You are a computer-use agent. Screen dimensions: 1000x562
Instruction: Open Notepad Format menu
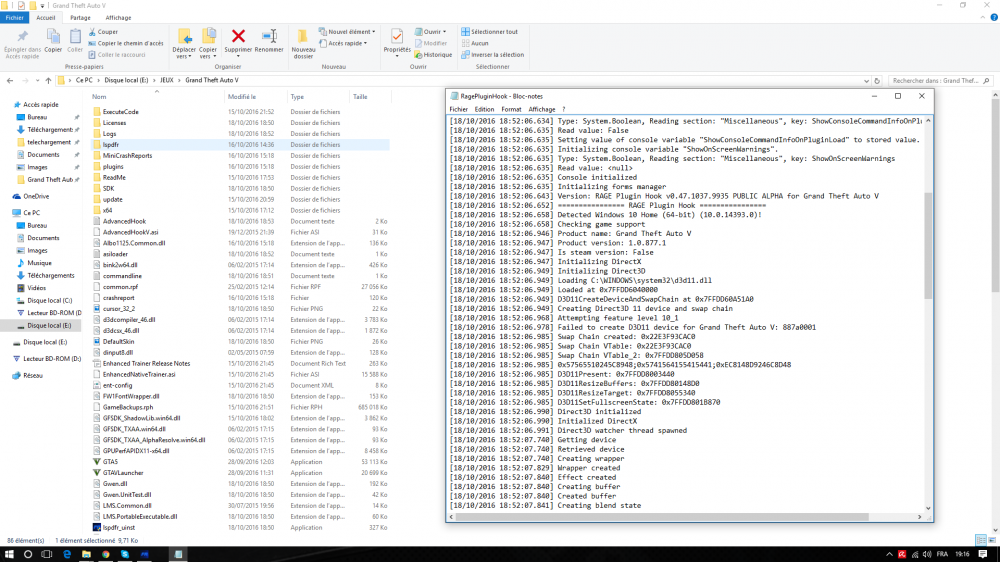pos(511,110)
